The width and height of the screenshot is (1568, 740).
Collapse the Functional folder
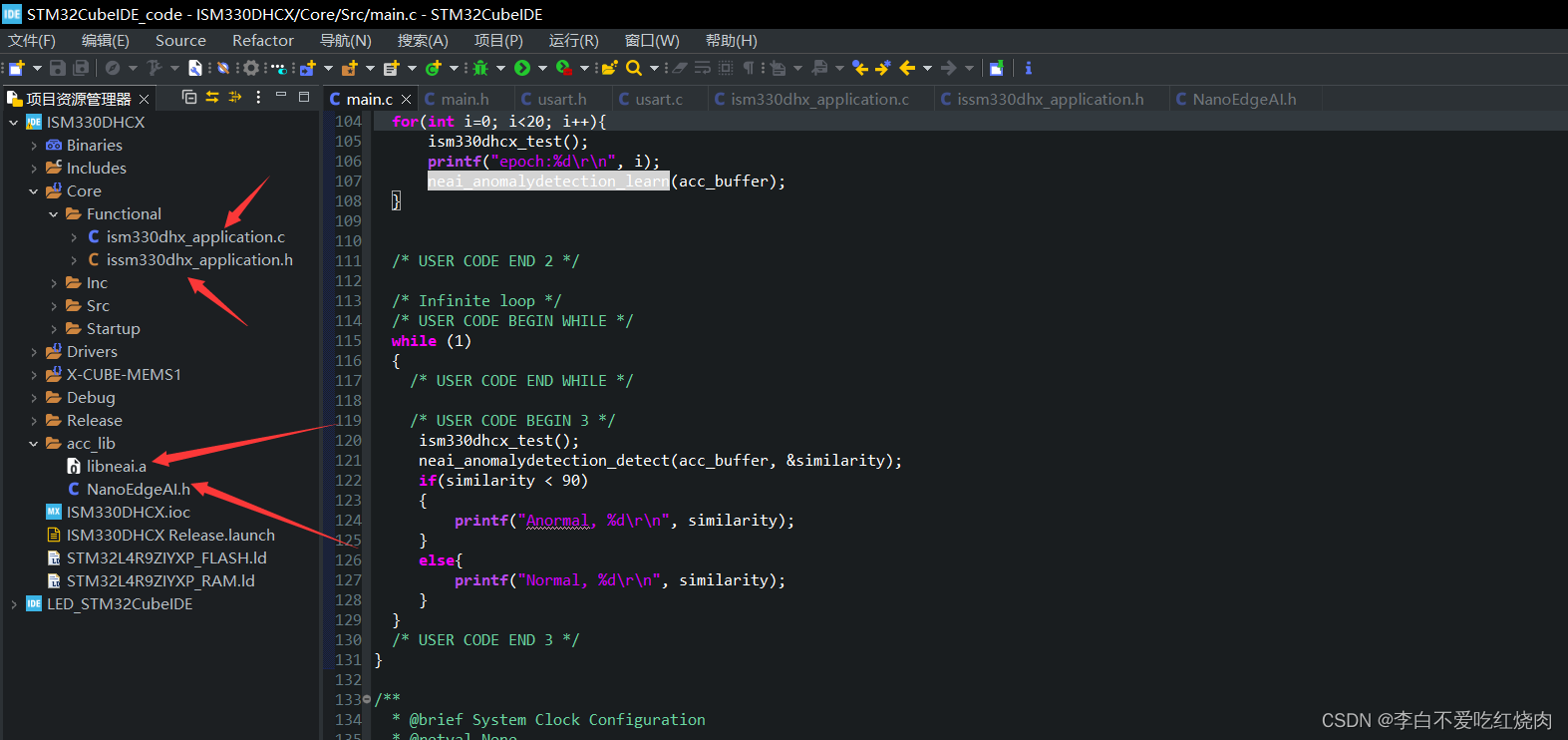click(53, 214)
